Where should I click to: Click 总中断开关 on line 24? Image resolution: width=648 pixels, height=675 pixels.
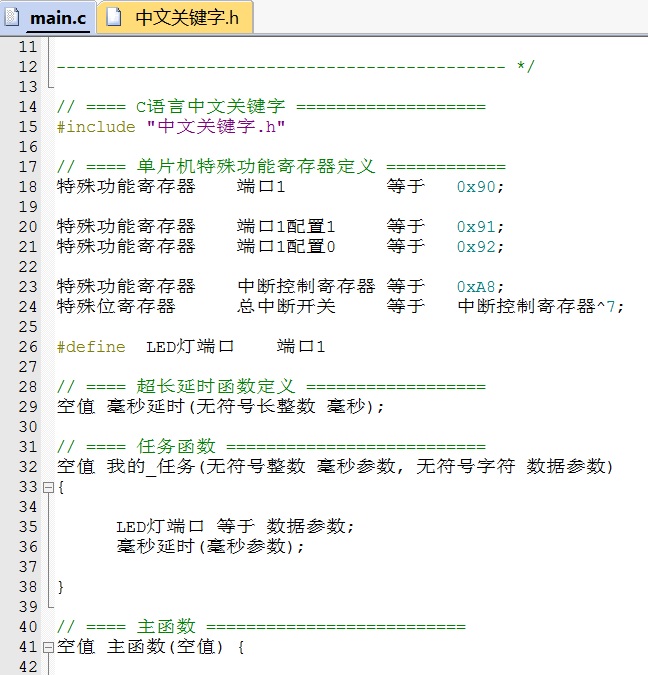pyautogui.click(x=286, y=307)
